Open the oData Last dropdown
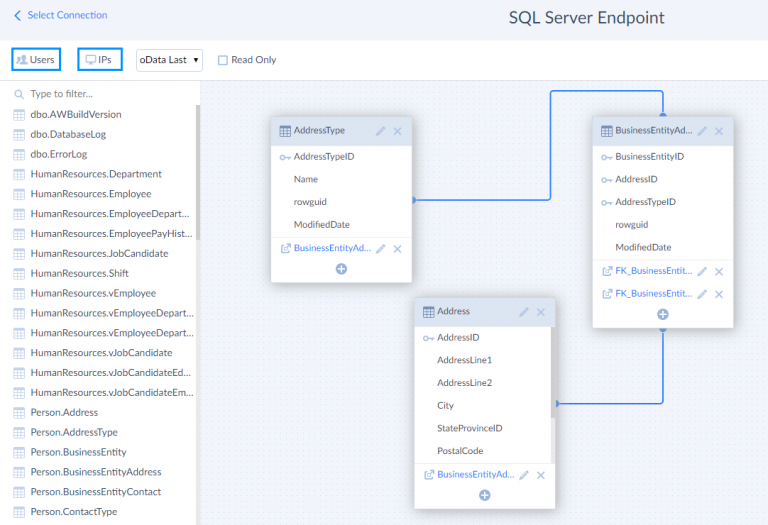 tap(169, 60)
